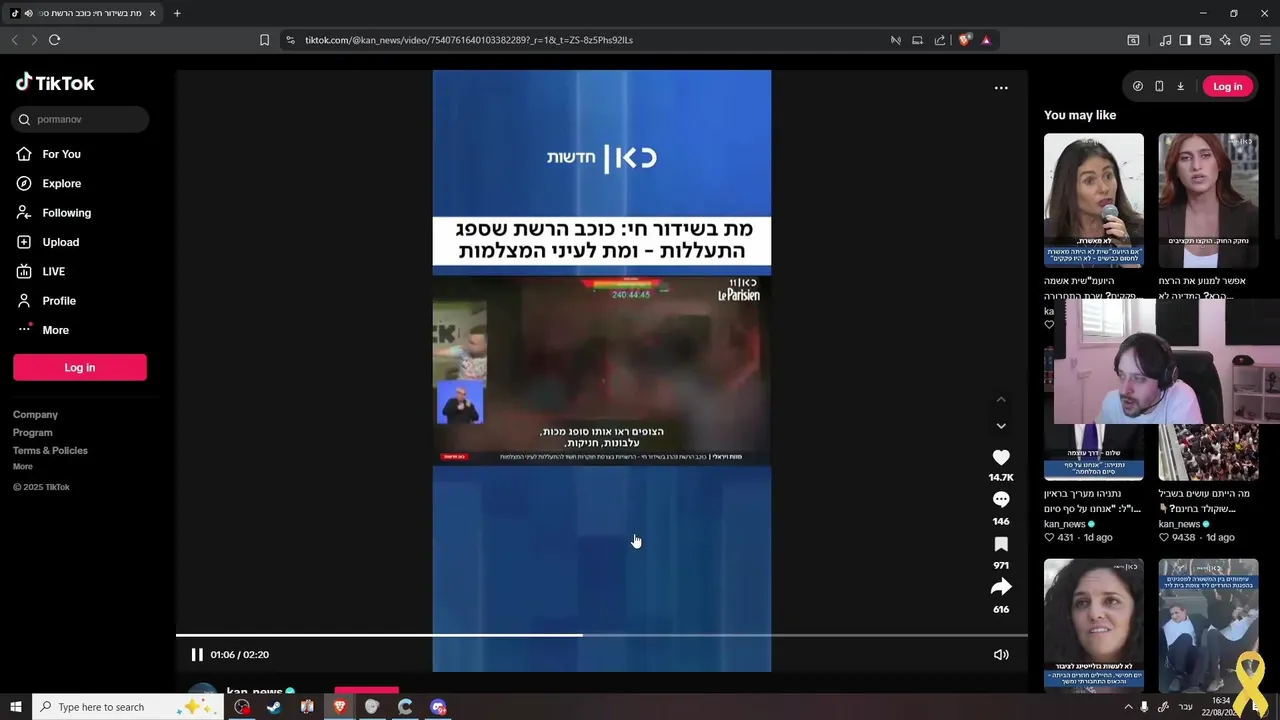Open the kan_news link with 431 likes

tap(1065, 524)
